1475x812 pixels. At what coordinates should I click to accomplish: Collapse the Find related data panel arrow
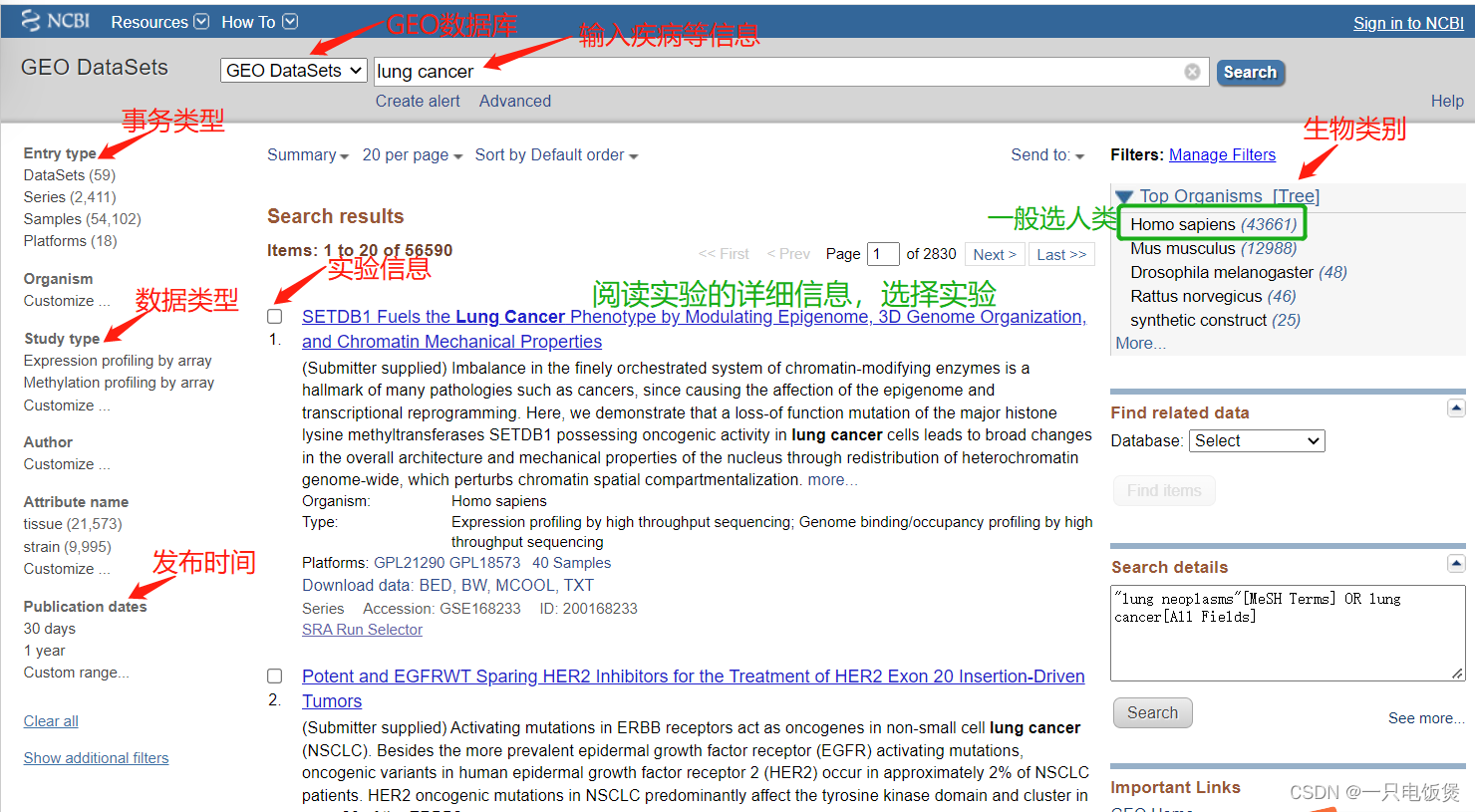pyautogui.click(x=1456, y=408)
